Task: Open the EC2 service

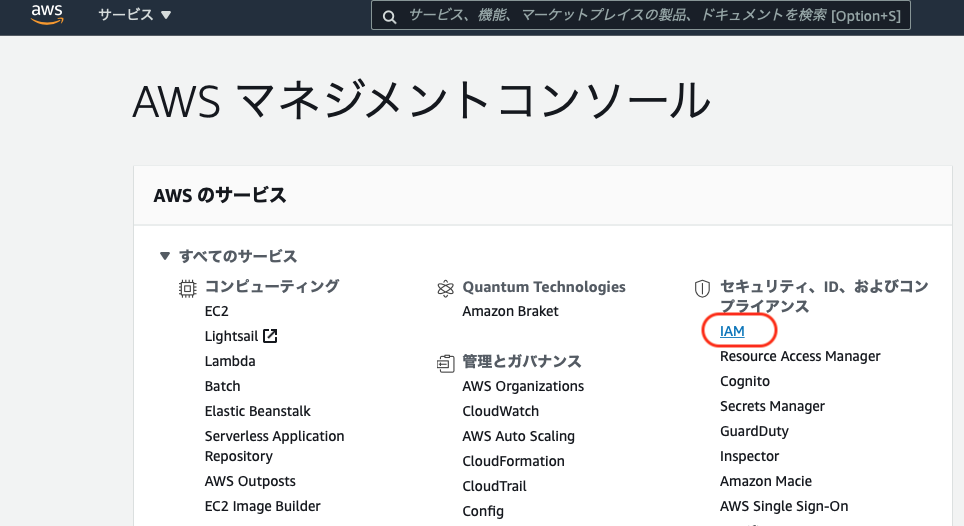Action: (216, 311)
